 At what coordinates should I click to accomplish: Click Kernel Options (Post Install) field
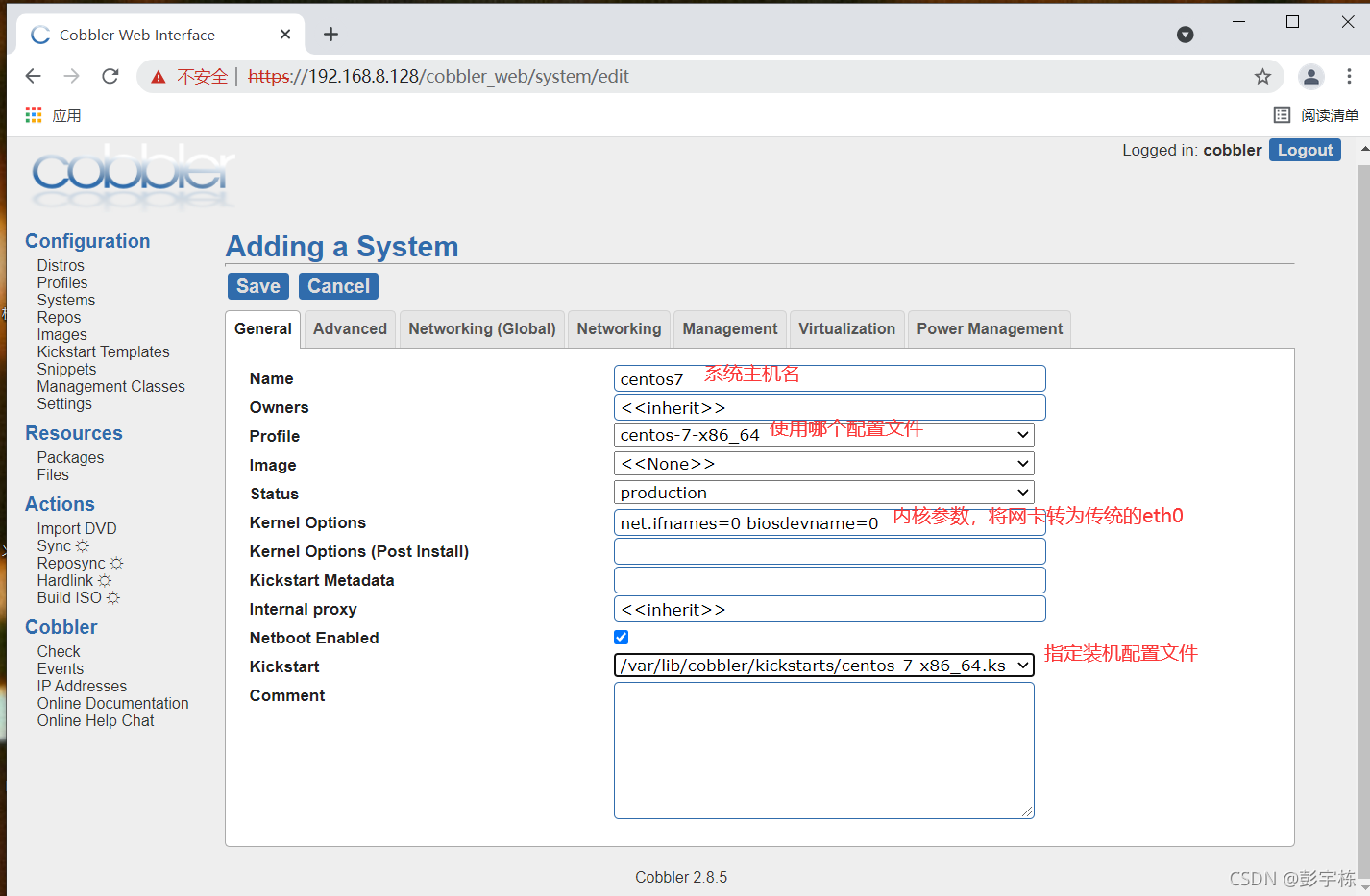coord(830,551)
